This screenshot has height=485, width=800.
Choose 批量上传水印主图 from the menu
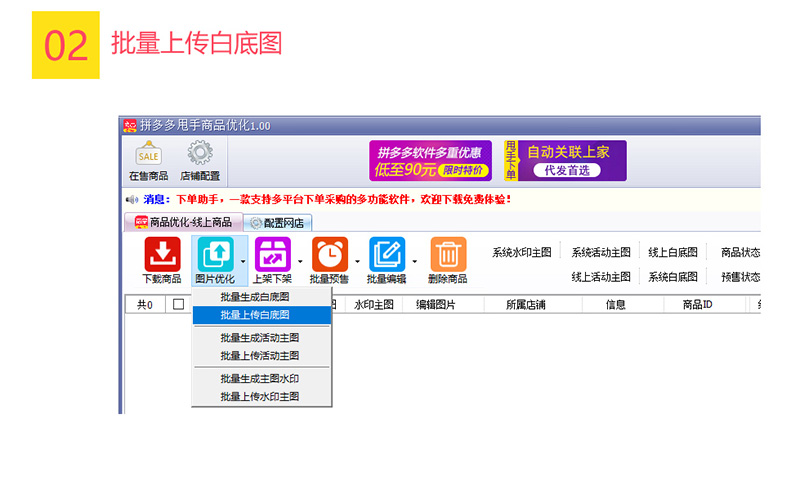(x=262, y=396)
